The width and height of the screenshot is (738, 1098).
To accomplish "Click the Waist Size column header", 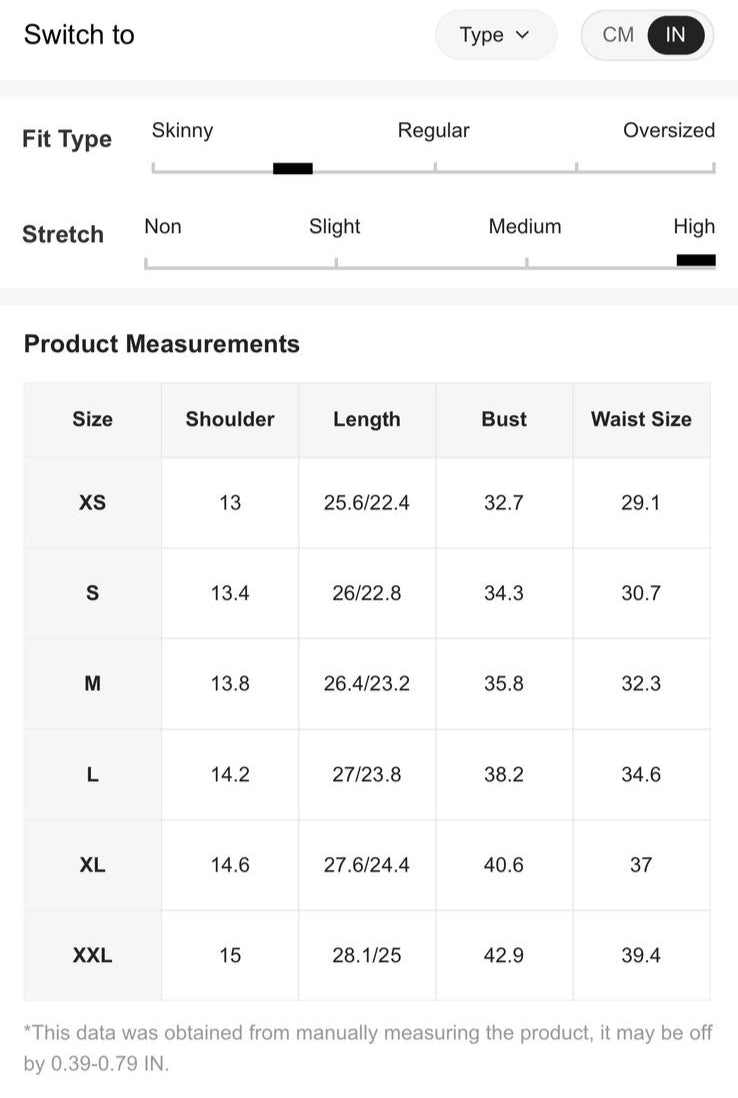I will coord(641,419).
